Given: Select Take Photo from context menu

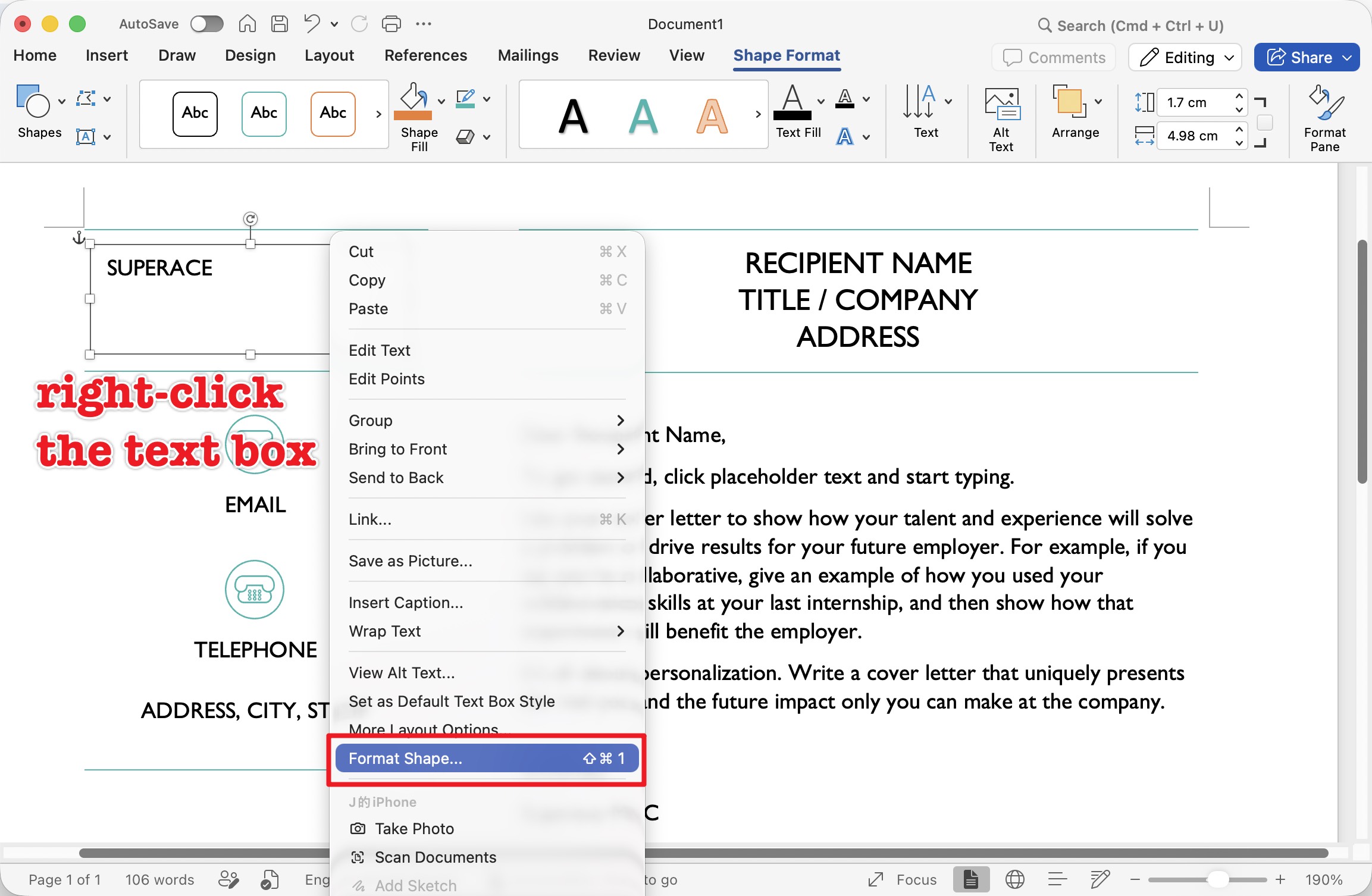Looking at the screenshot, I should tap(487, 829).
